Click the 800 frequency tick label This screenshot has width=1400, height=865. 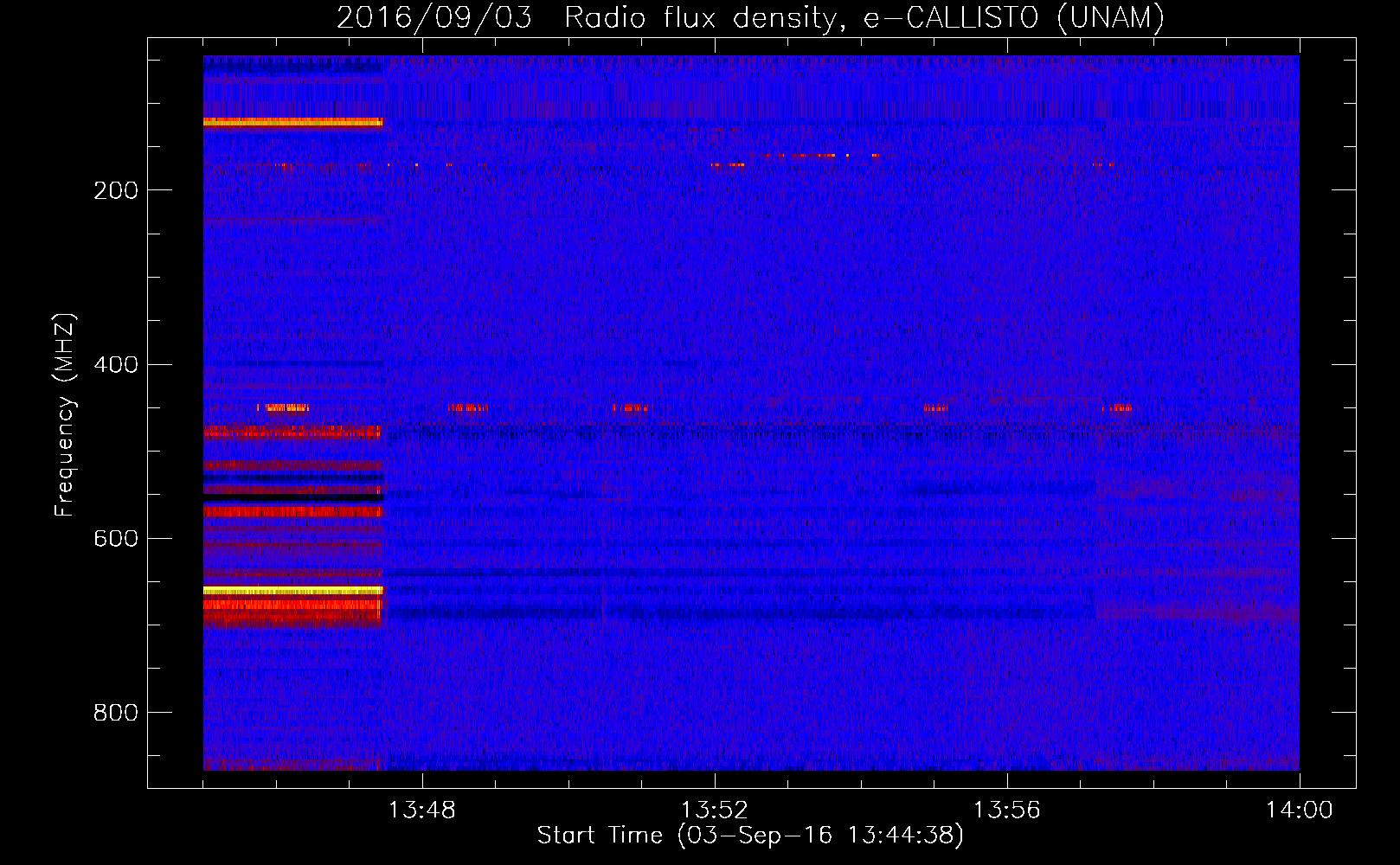[116, 713]
